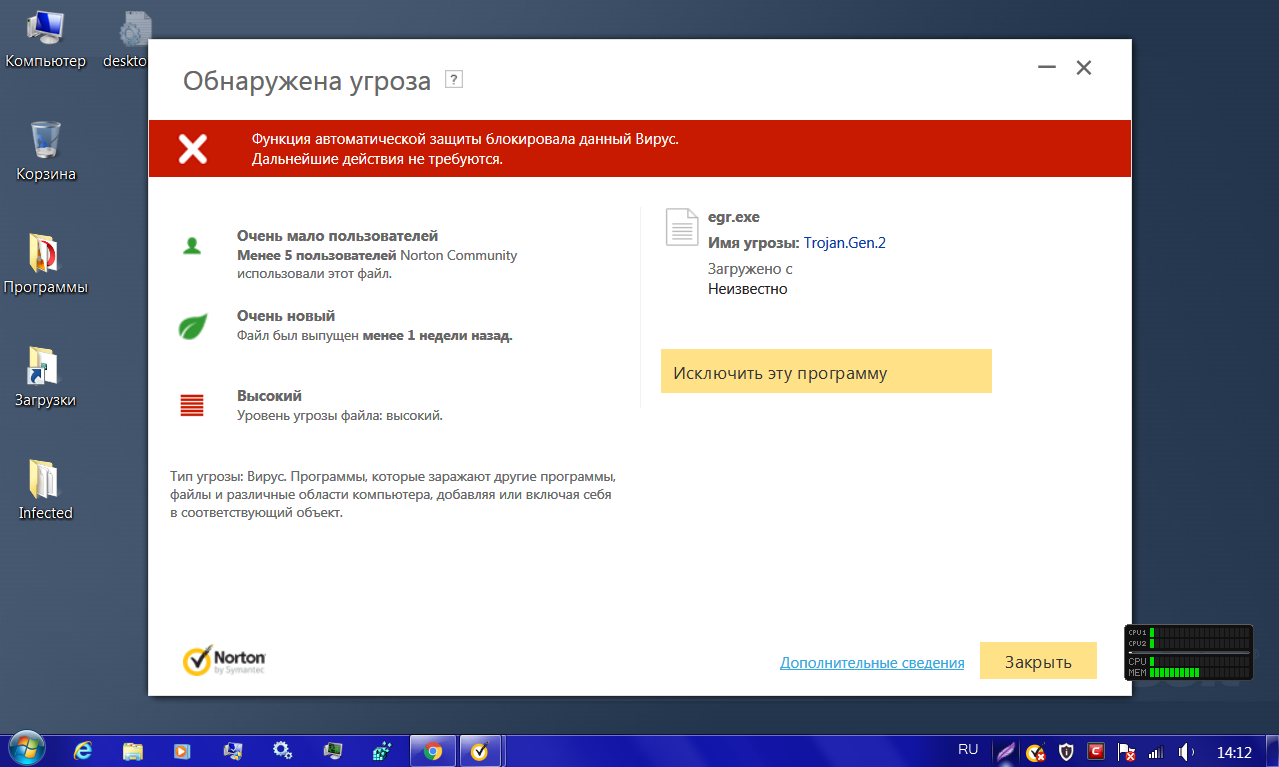The height and width of the screenshot is (767, 1279).
Task: Click the Norton taskbar button
Action: (481, 751)
